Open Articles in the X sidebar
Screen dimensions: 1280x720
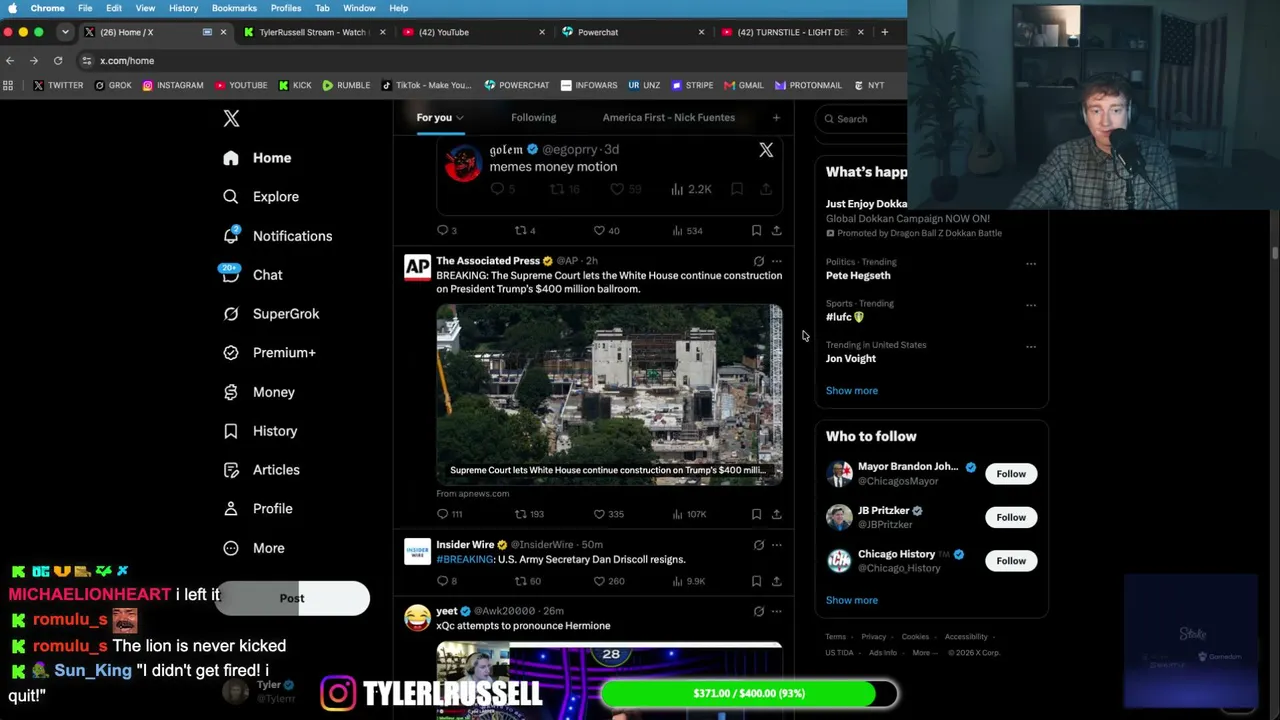tap(262, 470)
